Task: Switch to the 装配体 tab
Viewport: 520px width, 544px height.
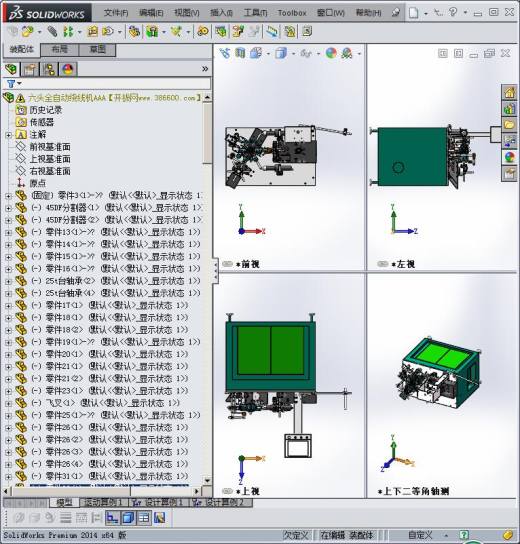Action: pos(22,49)
